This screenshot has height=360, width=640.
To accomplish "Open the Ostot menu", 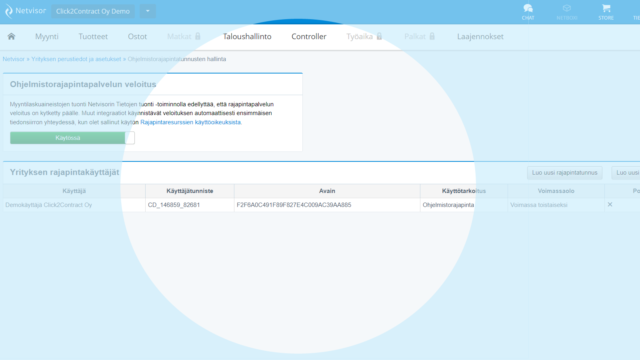I will [137, 36].
